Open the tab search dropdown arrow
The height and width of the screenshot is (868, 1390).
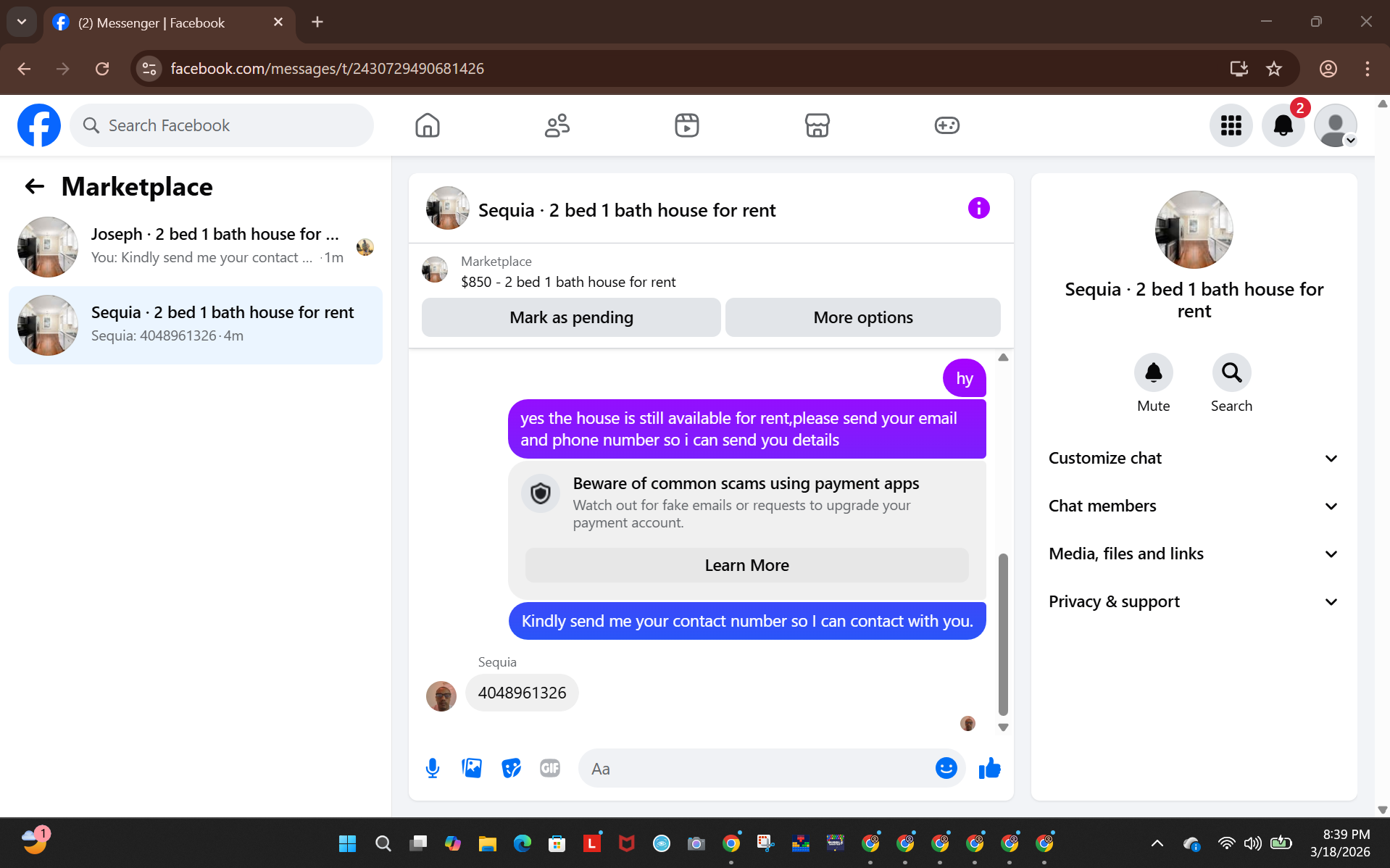tap(22, 22)
